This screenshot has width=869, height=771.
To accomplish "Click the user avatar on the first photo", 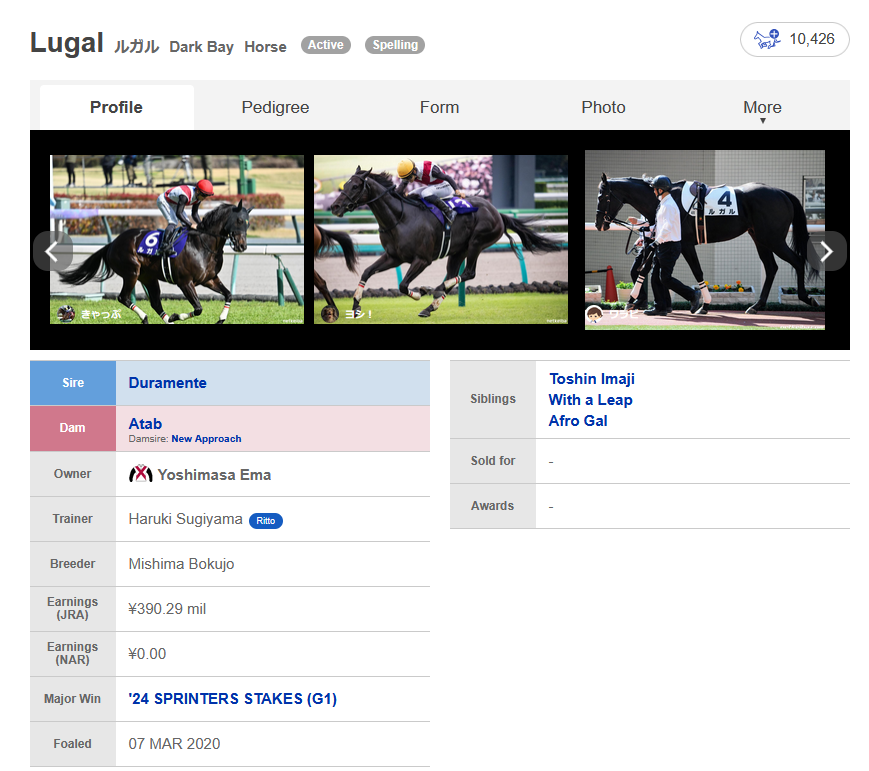I will click(66, 314).
